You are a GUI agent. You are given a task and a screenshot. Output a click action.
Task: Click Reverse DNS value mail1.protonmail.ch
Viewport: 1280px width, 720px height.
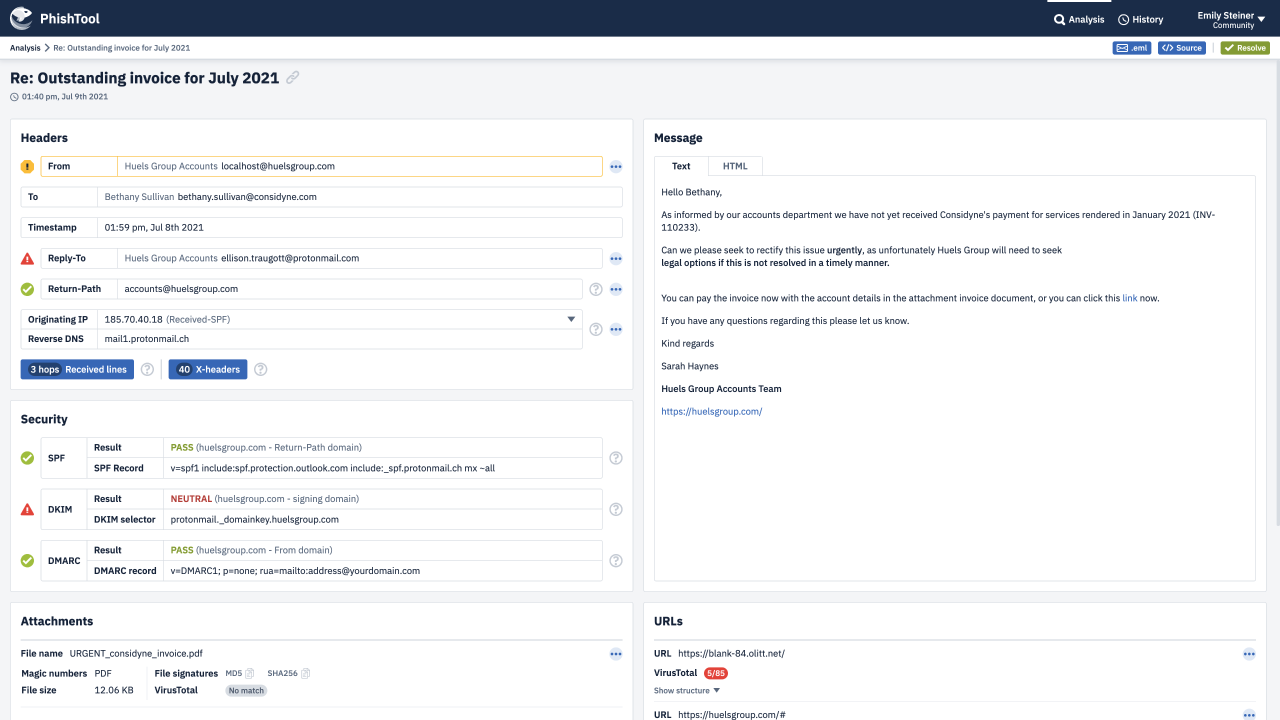[145, 339]
